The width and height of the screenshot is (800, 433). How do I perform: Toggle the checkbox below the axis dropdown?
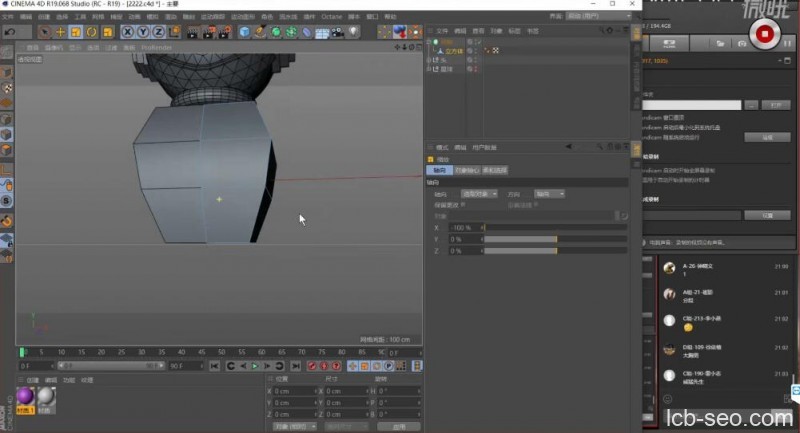[x=463, y=205]
